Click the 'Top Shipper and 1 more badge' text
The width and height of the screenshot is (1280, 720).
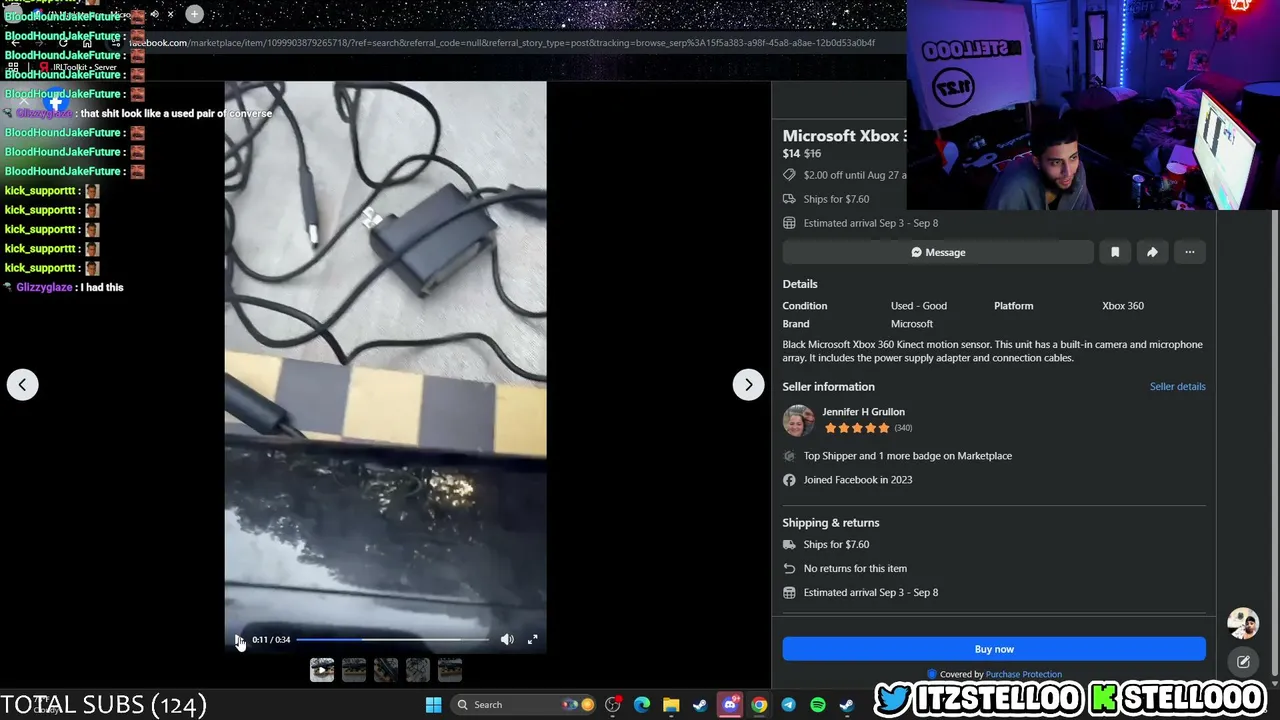coord(908,456)
